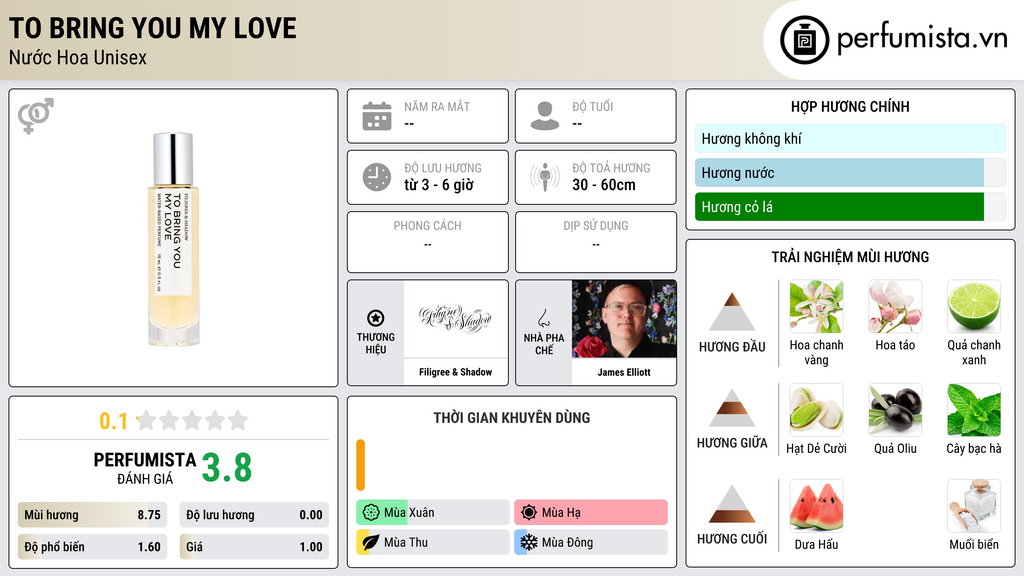Image resolution: width=1024 pixels, height=576 pixels.
Task: Click the Hương cỏ lá accord bar
Action: pyautogui.click(x=850, y=207)
